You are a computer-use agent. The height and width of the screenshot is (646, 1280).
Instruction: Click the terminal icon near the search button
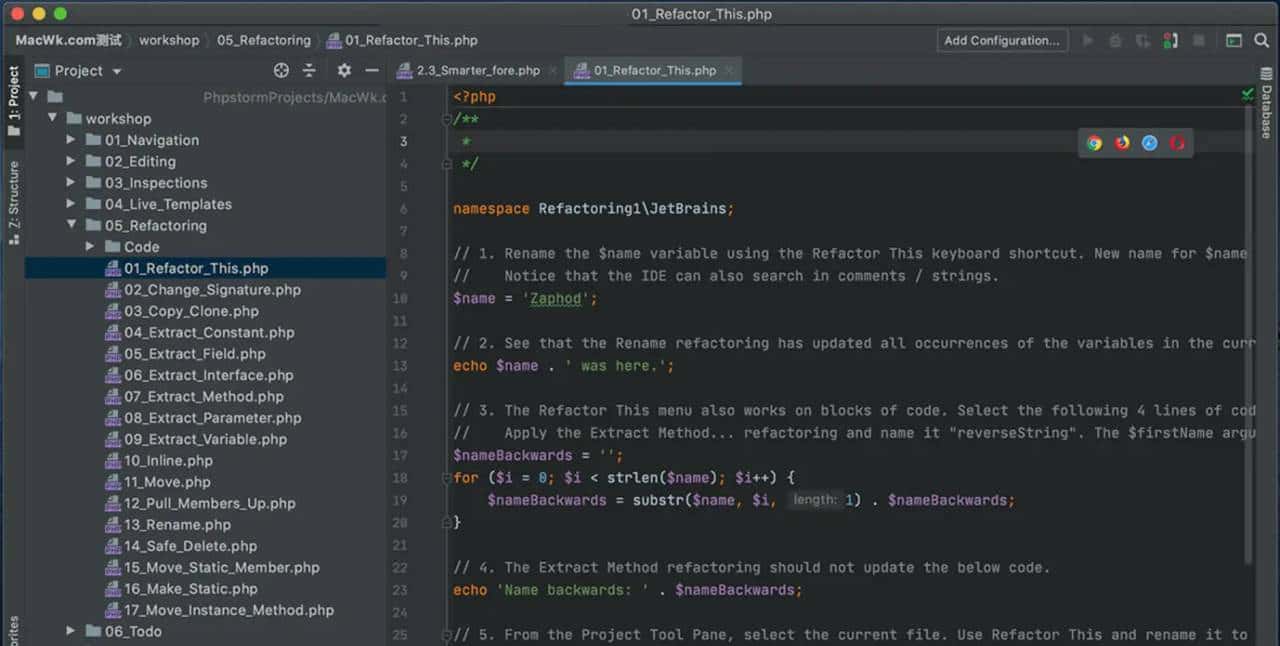[1233, 41]
